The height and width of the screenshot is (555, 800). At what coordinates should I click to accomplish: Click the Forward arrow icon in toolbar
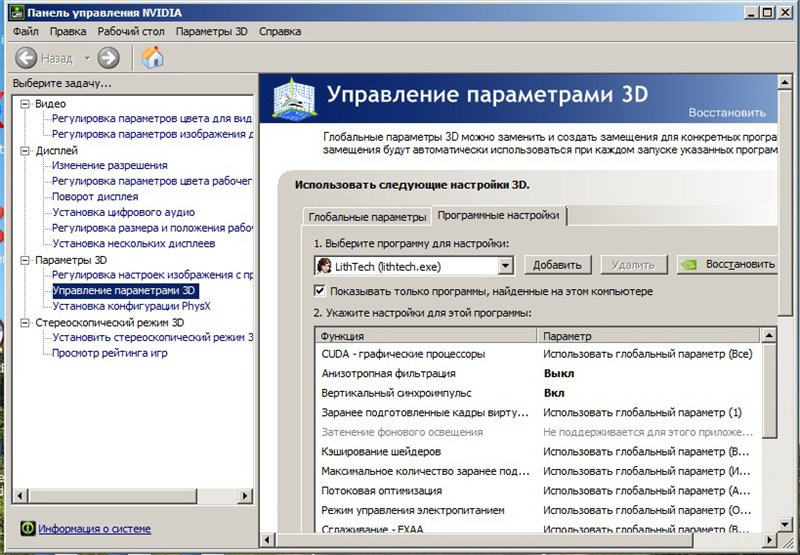[108, 58]
